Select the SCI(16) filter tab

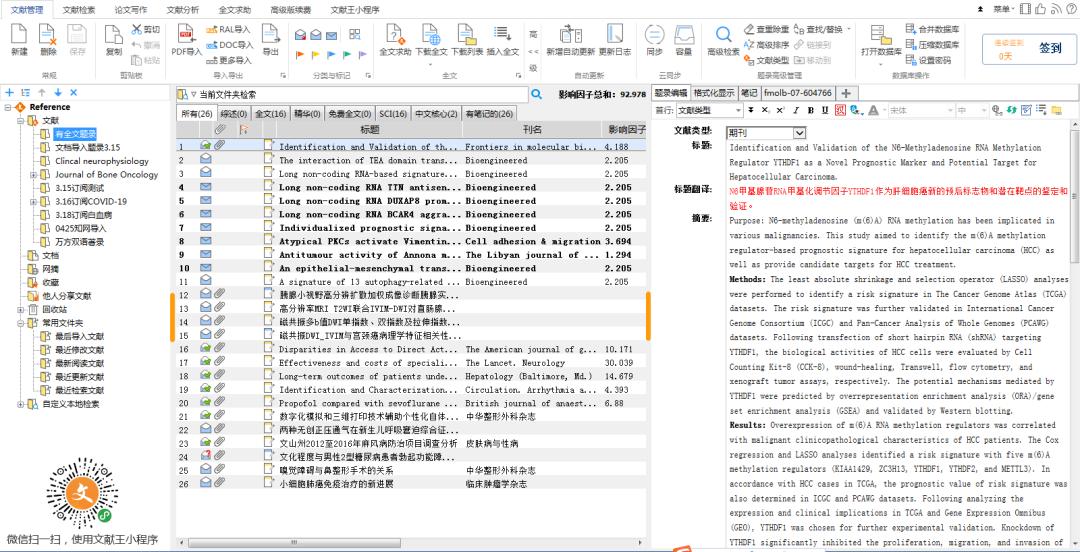coord(393,114)
